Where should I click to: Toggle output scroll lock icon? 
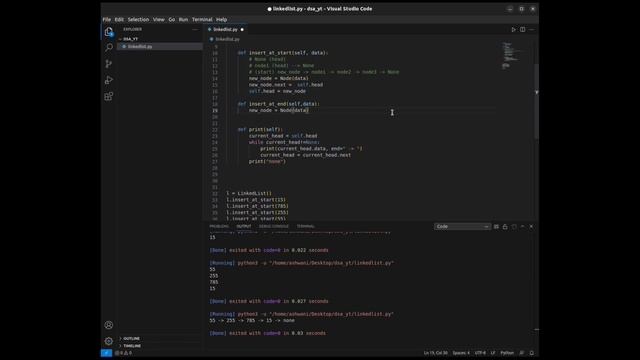coord(505,227)
